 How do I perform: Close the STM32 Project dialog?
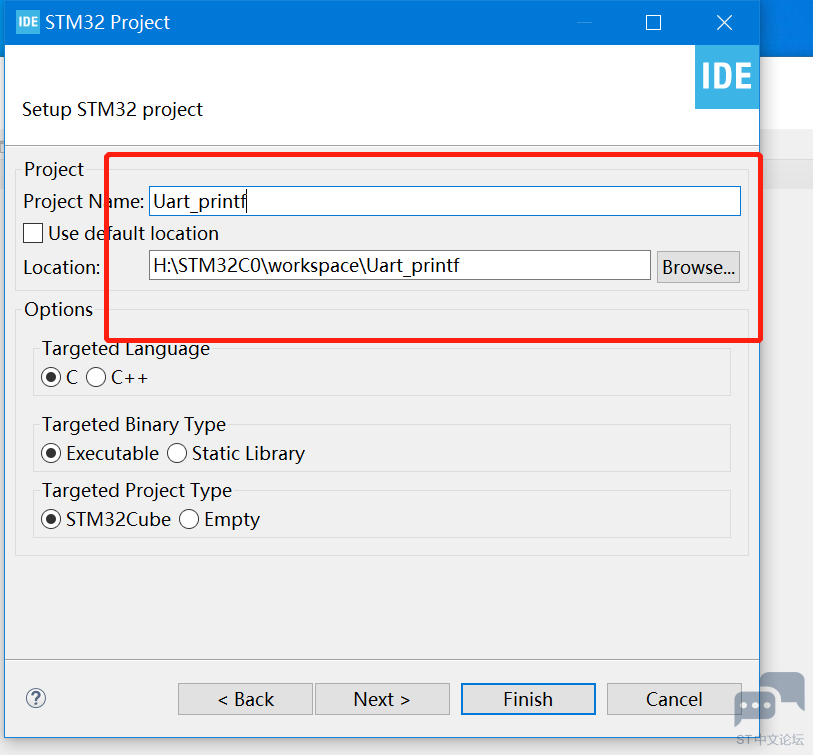point(724,23)
